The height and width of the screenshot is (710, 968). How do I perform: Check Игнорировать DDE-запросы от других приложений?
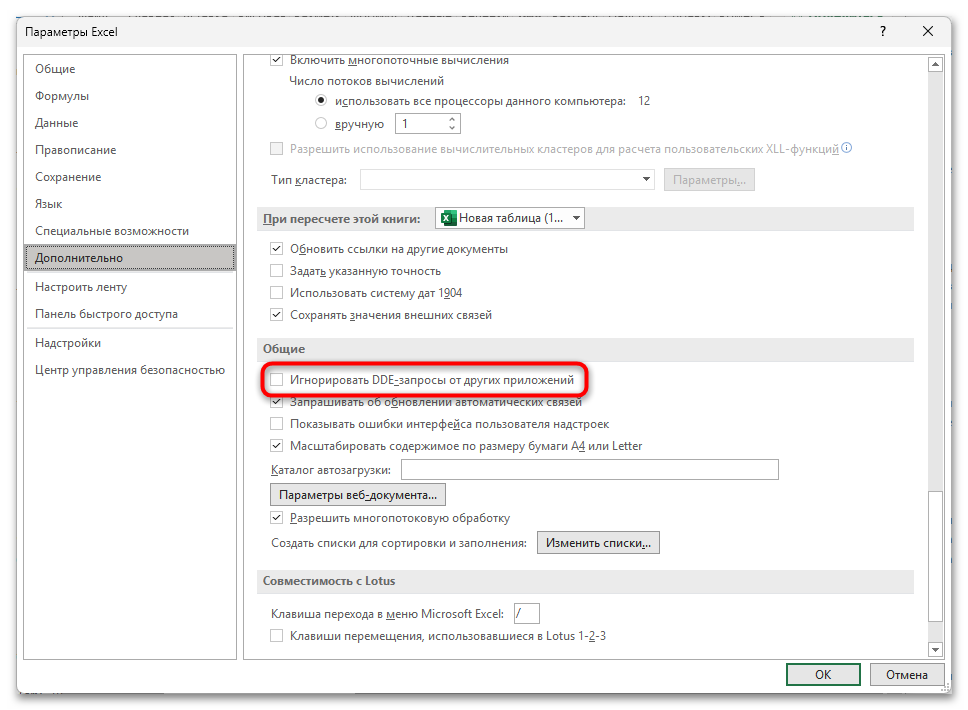[x=277, y=380]
